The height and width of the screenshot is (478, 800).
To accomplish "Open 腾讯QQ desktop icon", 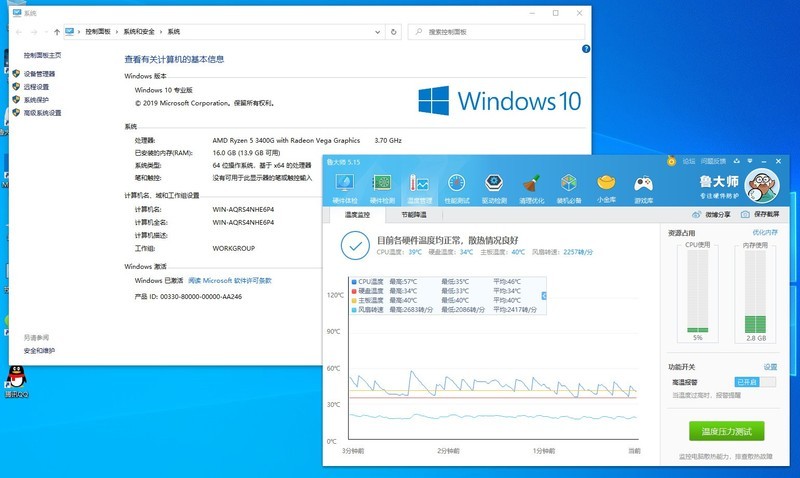I will (16, 381).
